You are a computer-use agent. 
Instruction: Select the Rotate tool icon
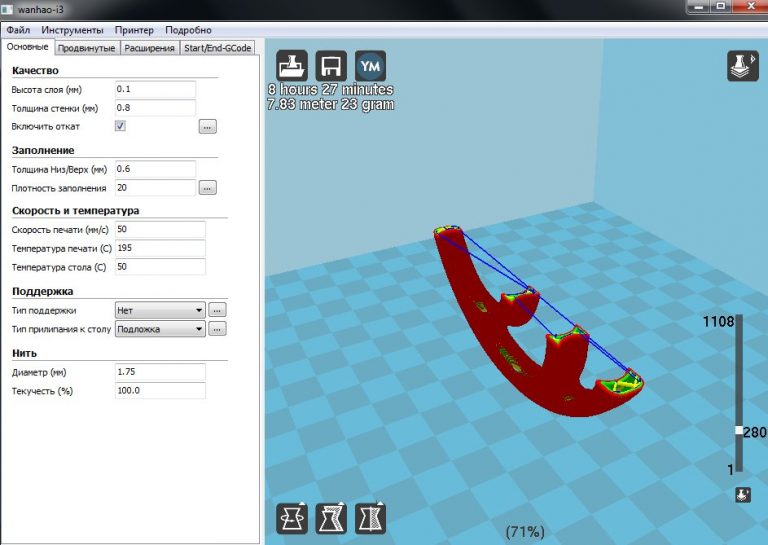(x=291, y=518)
